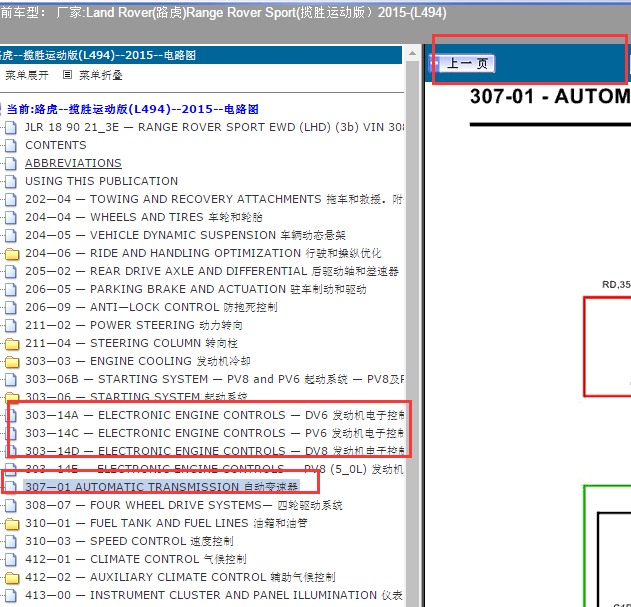Expand 303-06 Starting System folder

click(136, 397)
